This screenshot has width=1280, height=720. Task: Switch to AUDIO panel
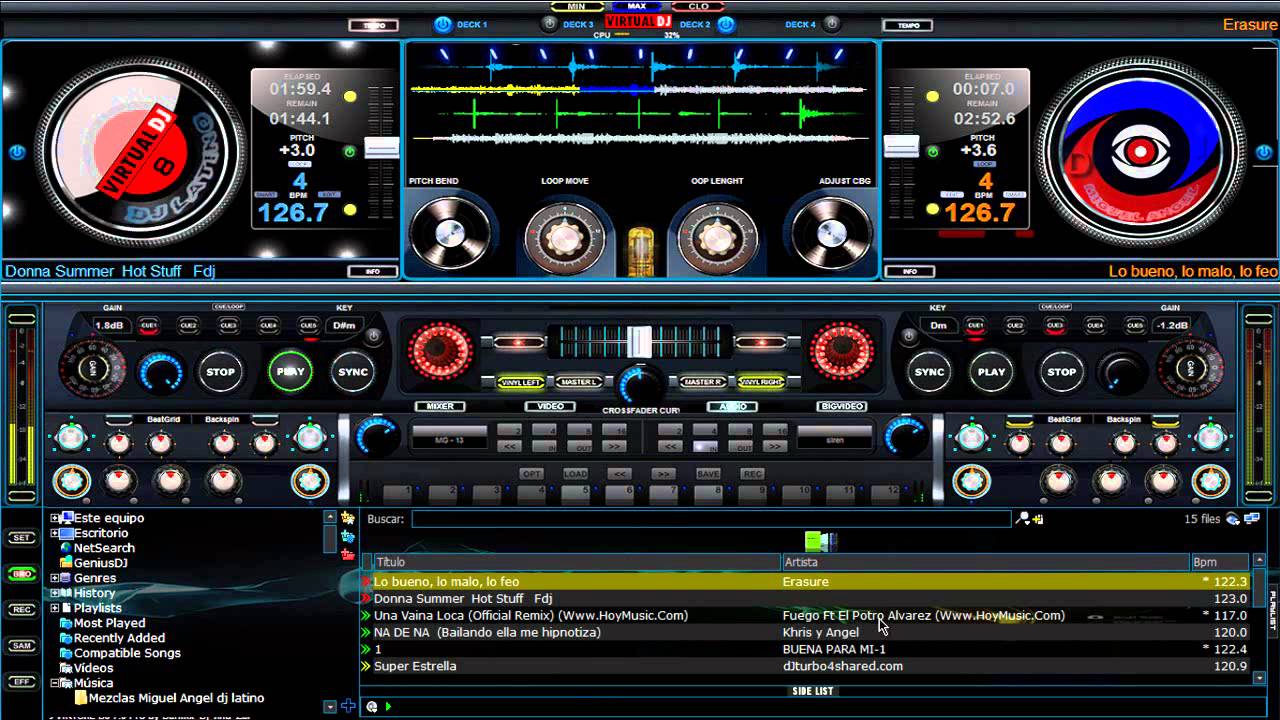click(x=732, y=407)
